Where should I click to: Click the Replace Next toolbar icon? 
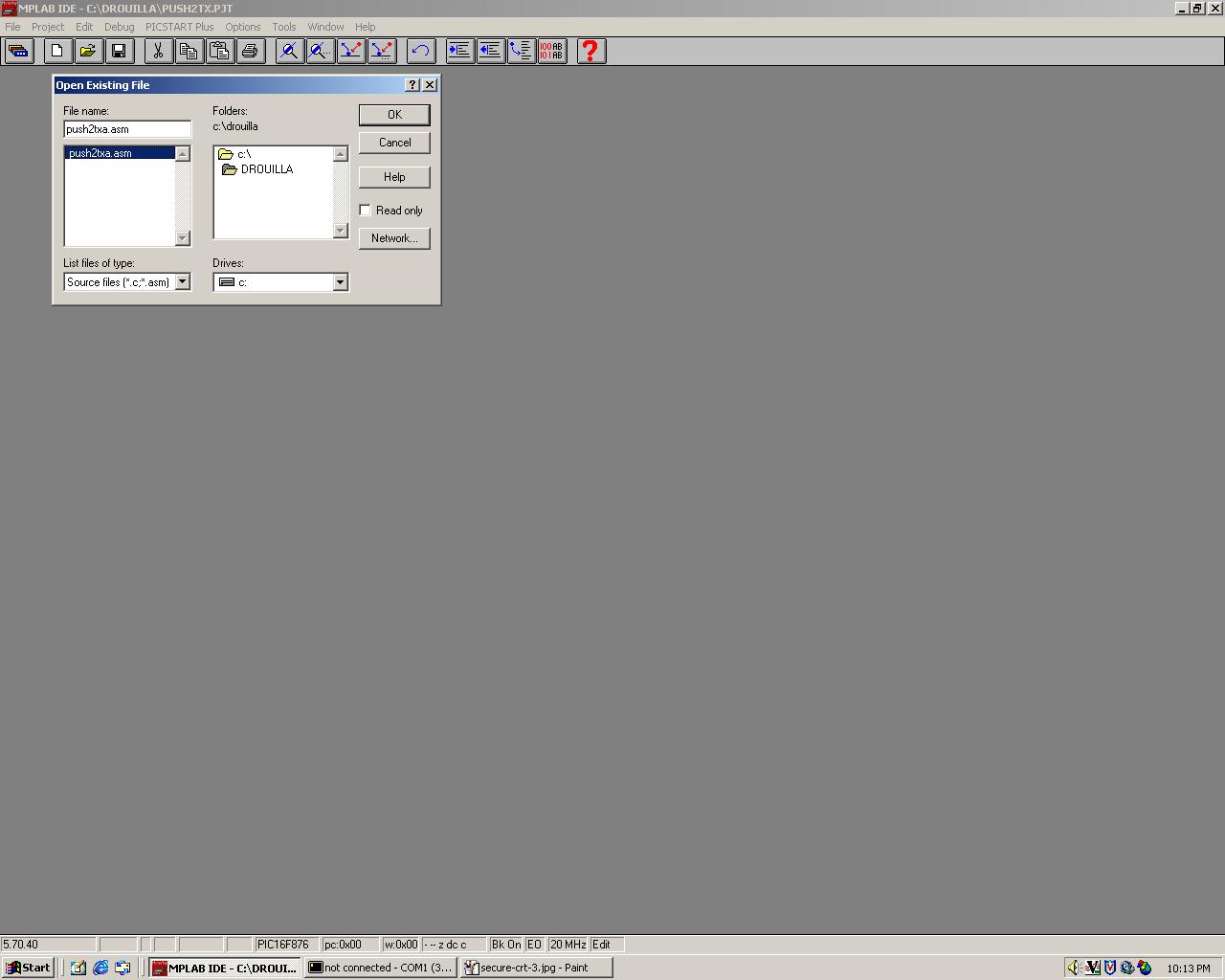381,51
